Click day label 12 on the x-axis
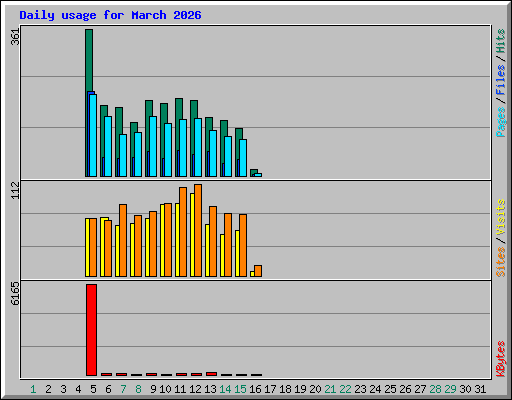Image resolution: width=512 pixels, height=400 pixels. (x=195, y=389)
